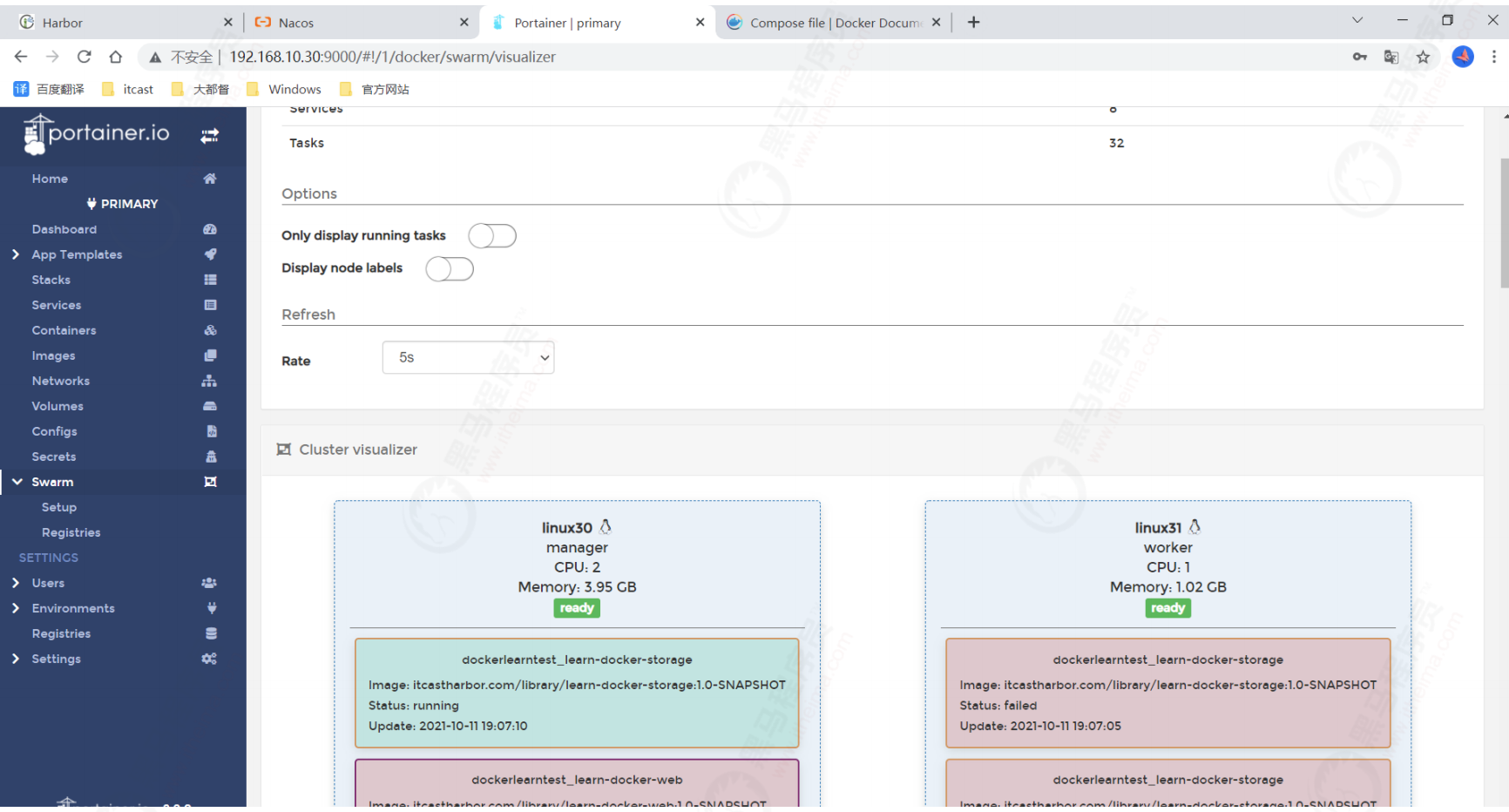Viewport: 1509px width, 812px height.
Task: Expand the Environments menu chevron
Action: tap(16, 608)
